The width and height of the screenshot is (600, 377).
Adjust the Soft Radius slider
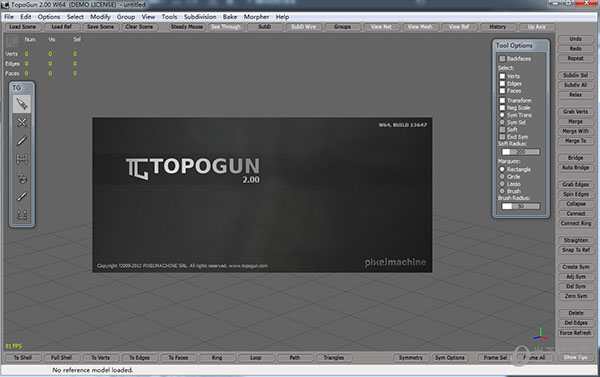click(521, 152)
